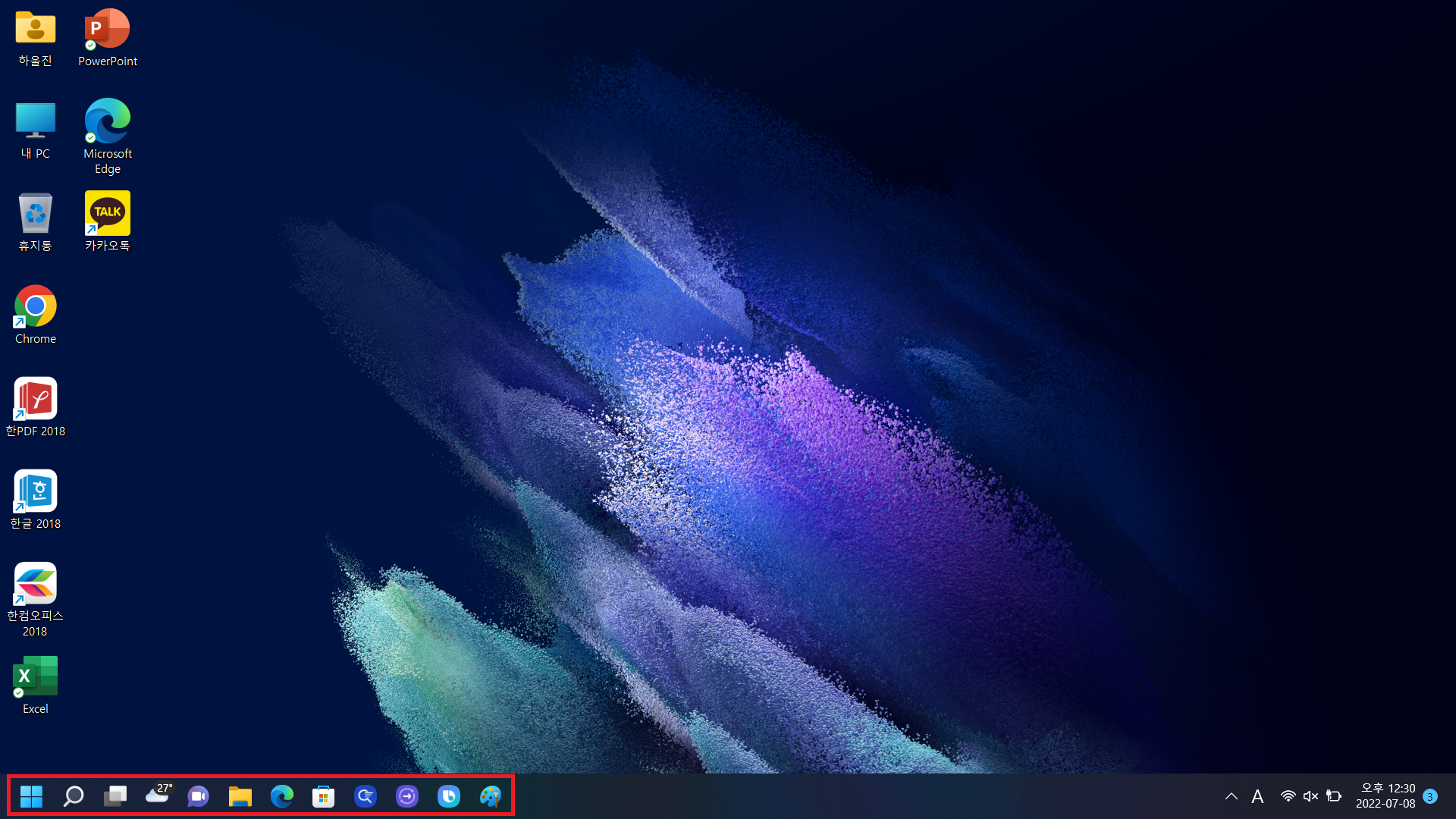Image resolution: width=1456 pixels, height=819 pixels.
Task: Open File Explorer from the taskbar
Action: pyautogui.click(x=240, y=796)
